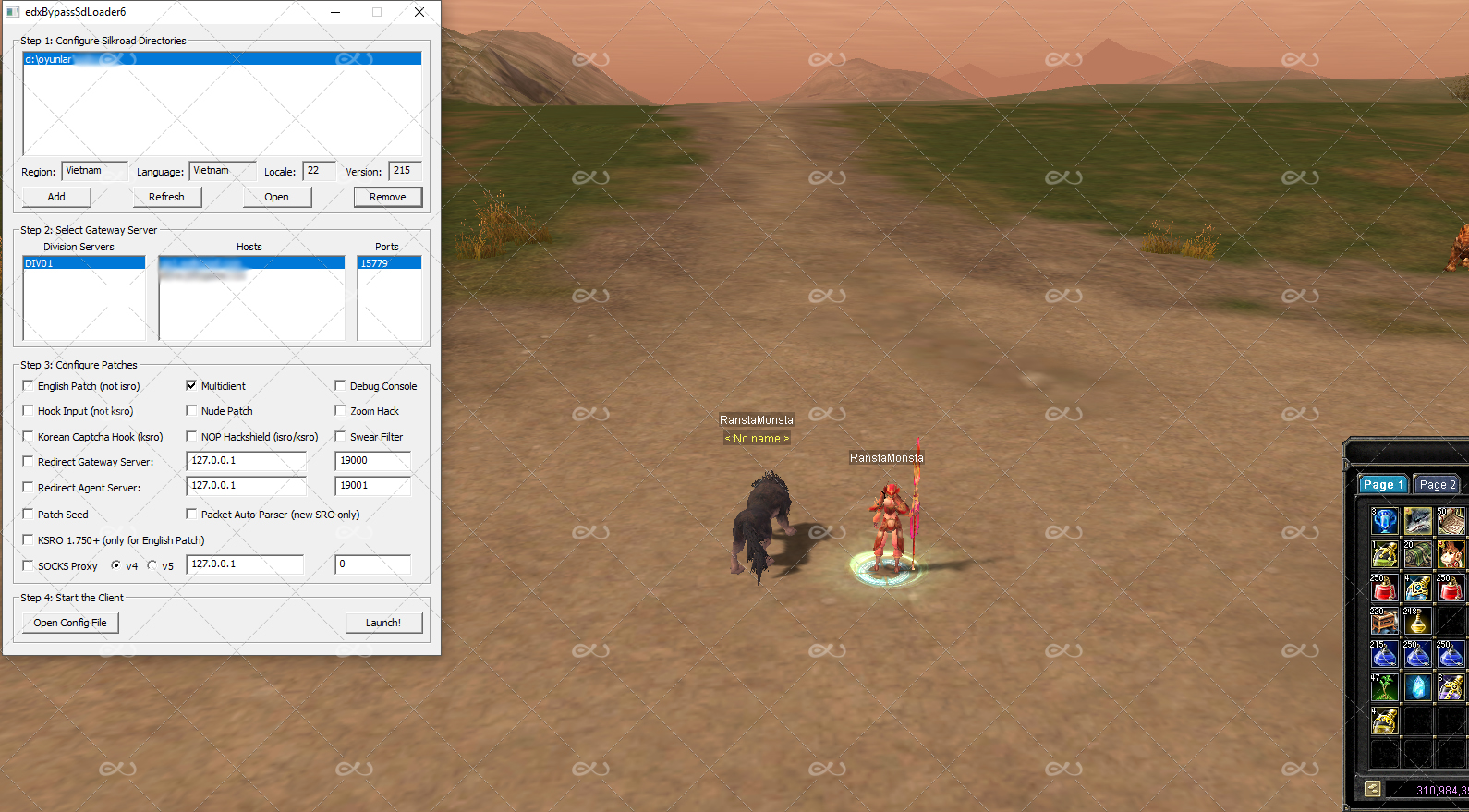1469x812 pixels.
Task: Check the Korean Captcha Hook (ksro) box
Action: pos(28,436)
